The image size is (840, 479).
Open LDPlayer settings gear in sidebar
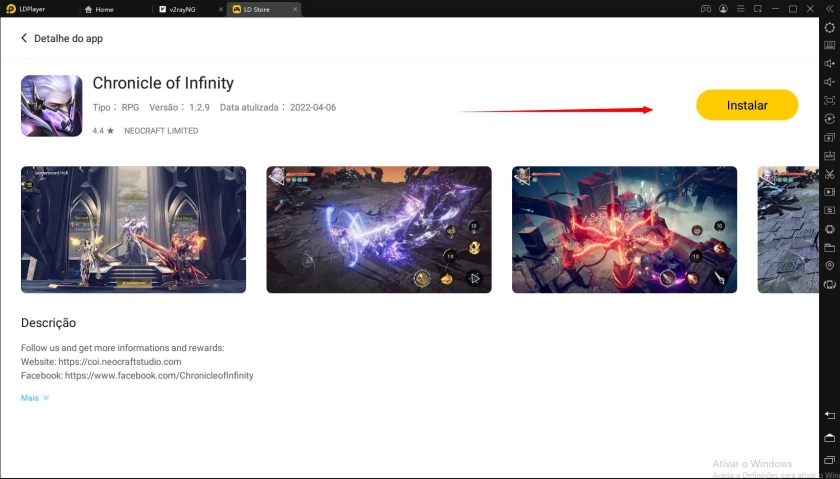(829, 27)
